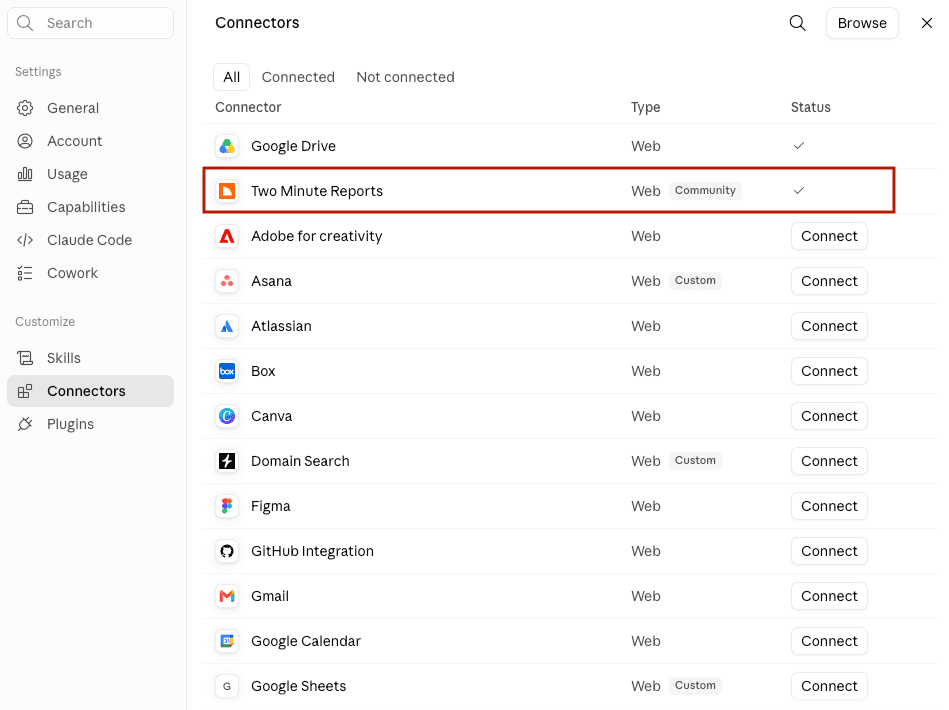Click the General gear icon in sidebar

click(25, 108)
